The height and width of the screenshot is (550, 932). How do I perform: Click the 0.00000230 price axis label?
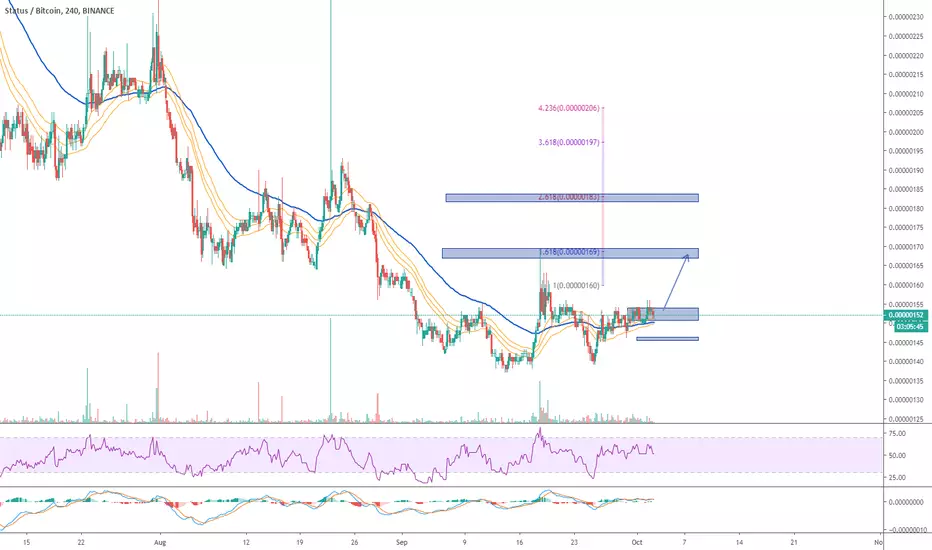point(906,17)
